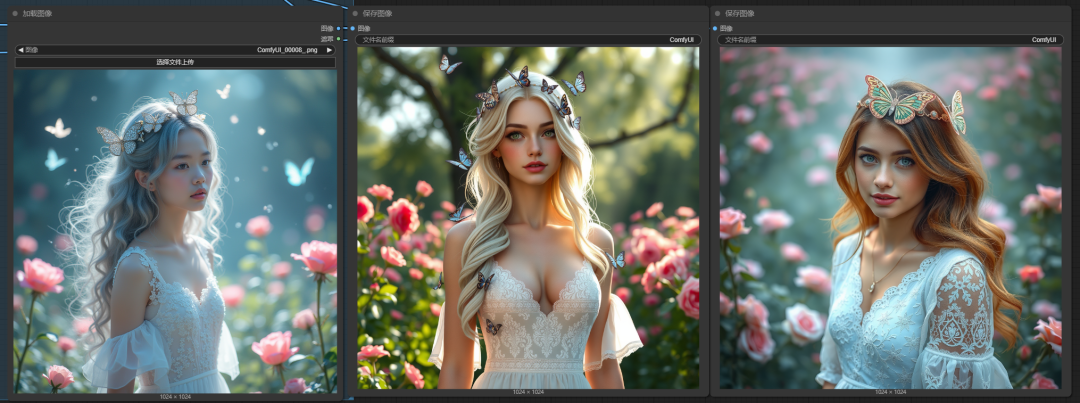
Task: Select next image with the right arrow
Action: click(x=329, y=50)
